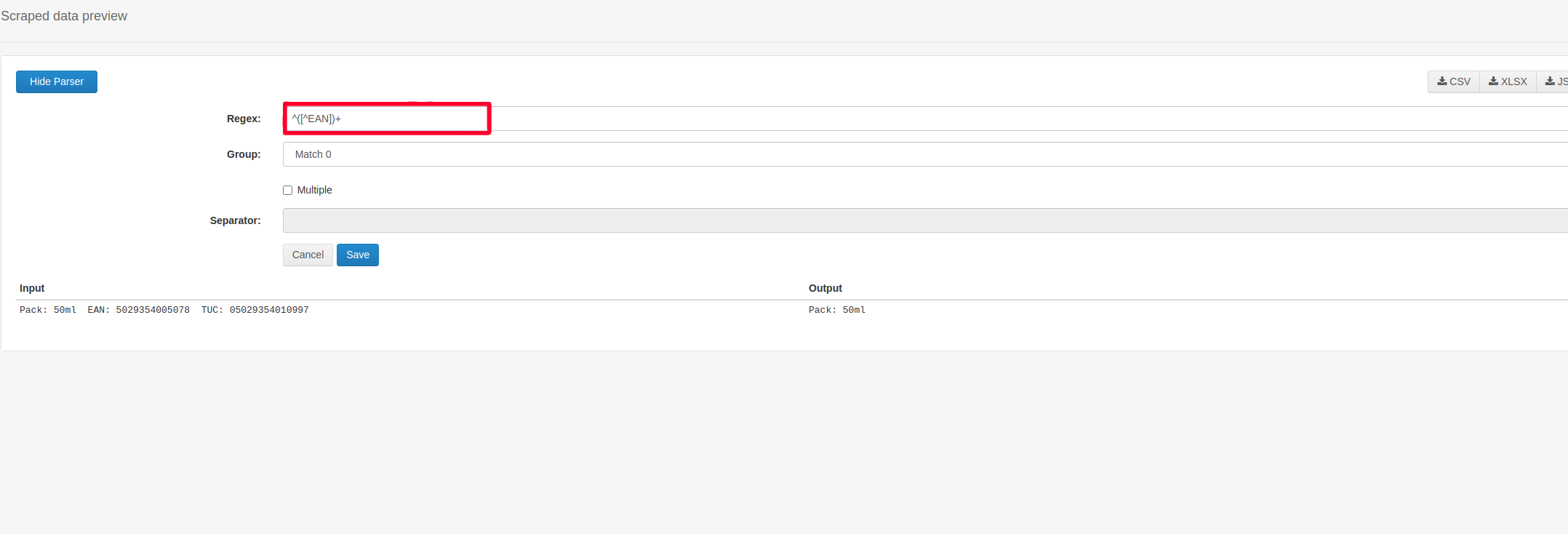This screenshot has height=534, width=1568.
Task: Toggle the Multiple checkbox
Action: click(288, 190)
